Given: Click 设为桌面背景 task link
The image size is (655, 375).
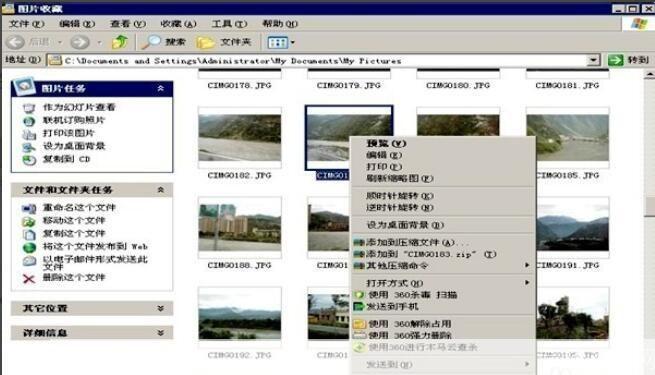Looking at the screenshot, I should pos(74,146).
